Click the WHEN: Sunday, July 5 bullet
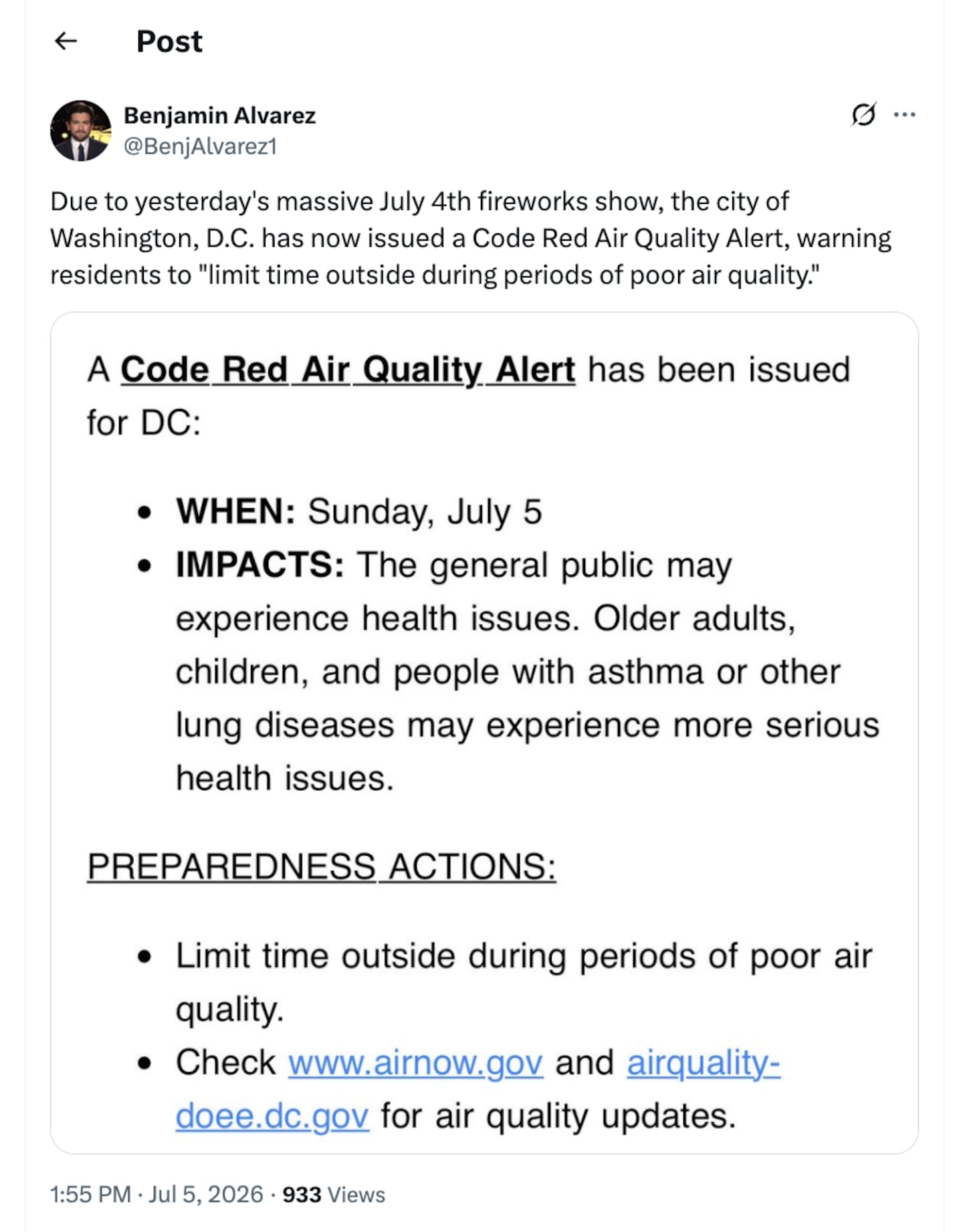Image resolution: width=963 pixels, height=1232 pixels. coord(359,512)
